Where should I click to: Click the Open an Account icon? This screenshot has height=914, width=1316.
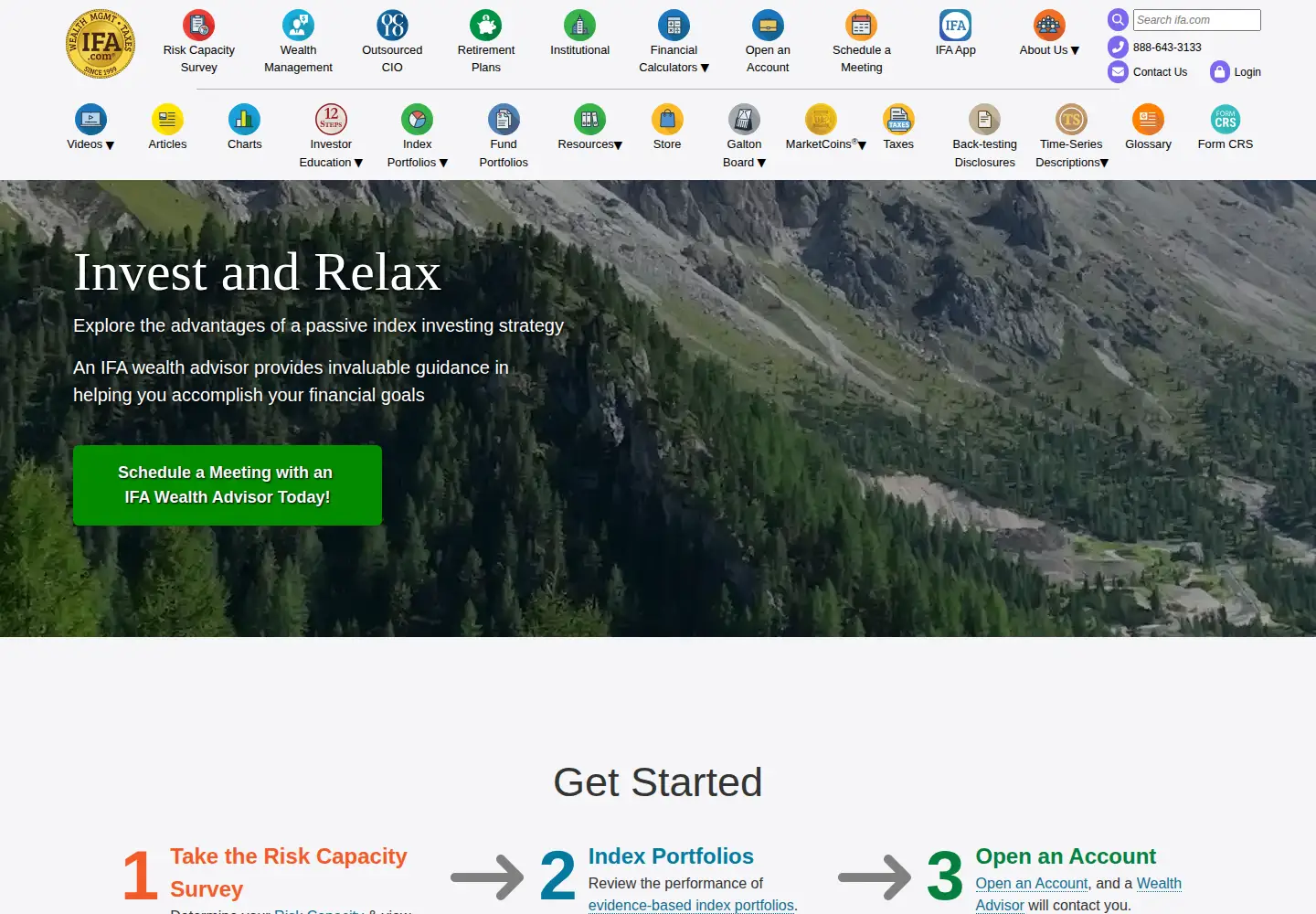[768, 26]
